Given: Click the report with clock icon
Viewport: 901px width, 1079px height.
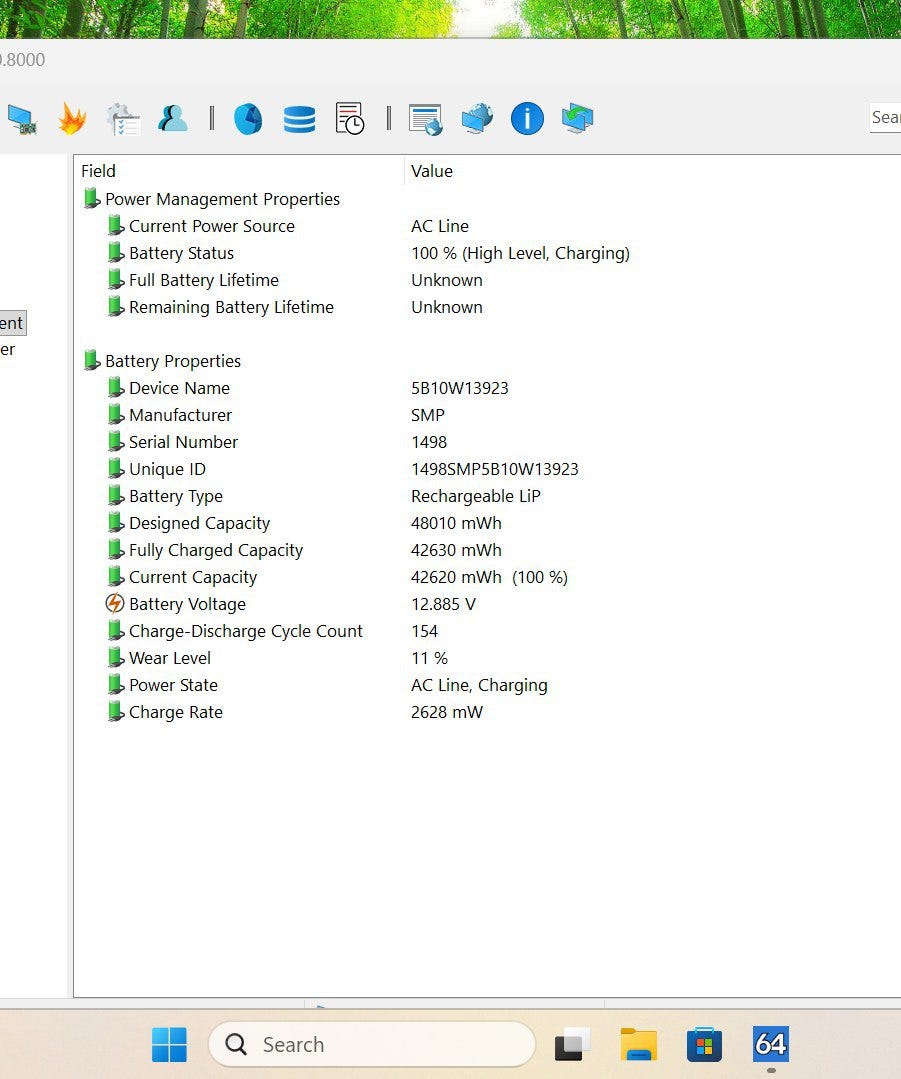Looking at the screenshot, I should [x=349, y=119].
